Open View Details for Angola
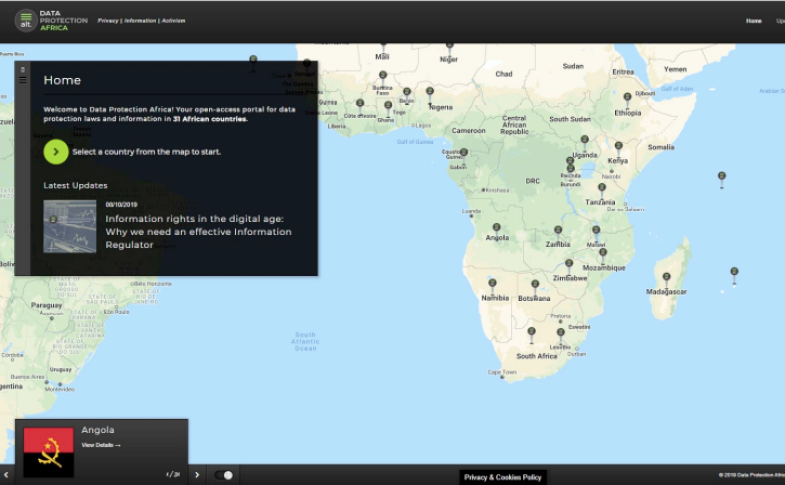The height and width of the screenshot is (485, 785). tap(100, 445)
